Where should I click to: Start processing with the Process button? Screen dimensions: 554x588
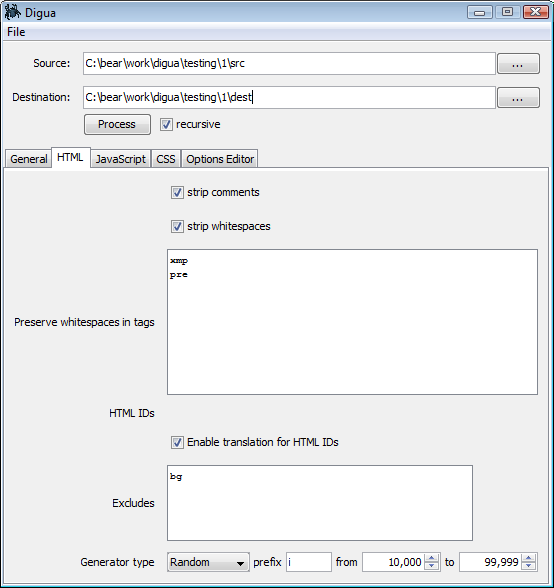[x=117, y=124]
